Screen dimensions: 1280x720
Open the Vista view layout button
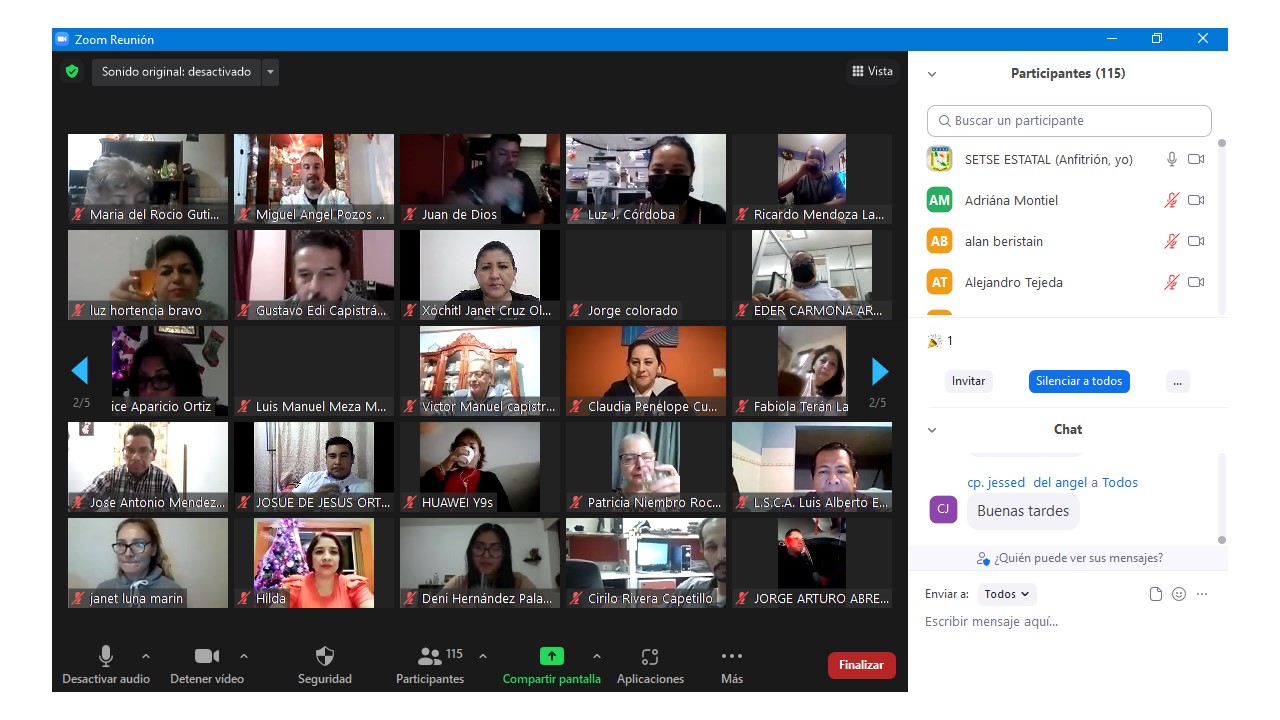[x=872, y=71]
